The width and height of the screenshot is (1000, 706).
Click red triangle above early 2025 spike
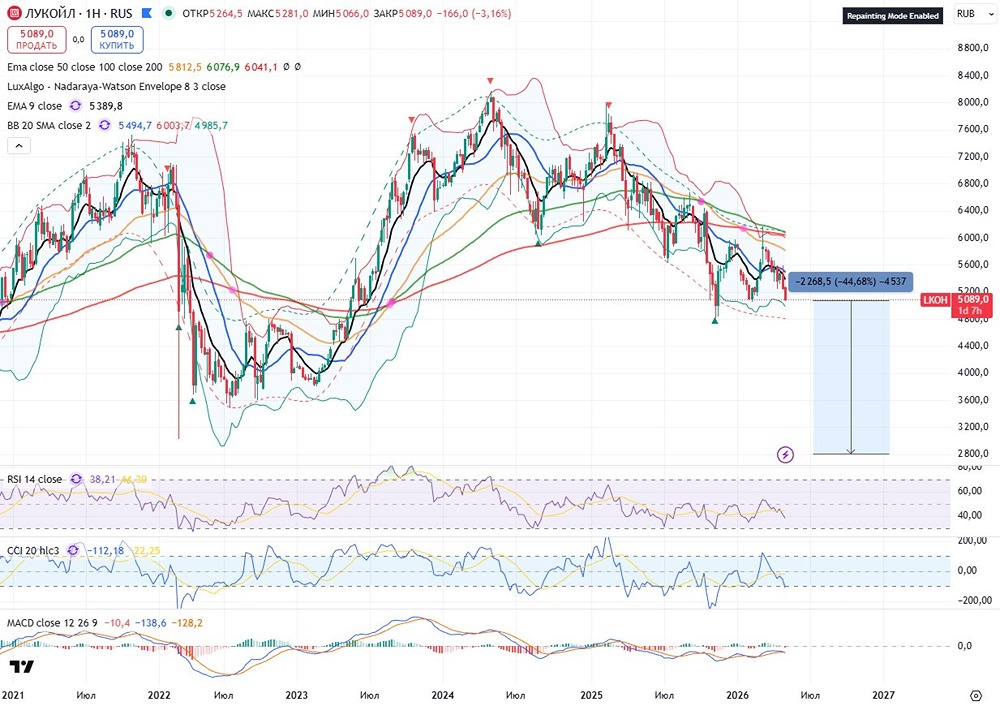pyautogui.click(x=608, y=105)
